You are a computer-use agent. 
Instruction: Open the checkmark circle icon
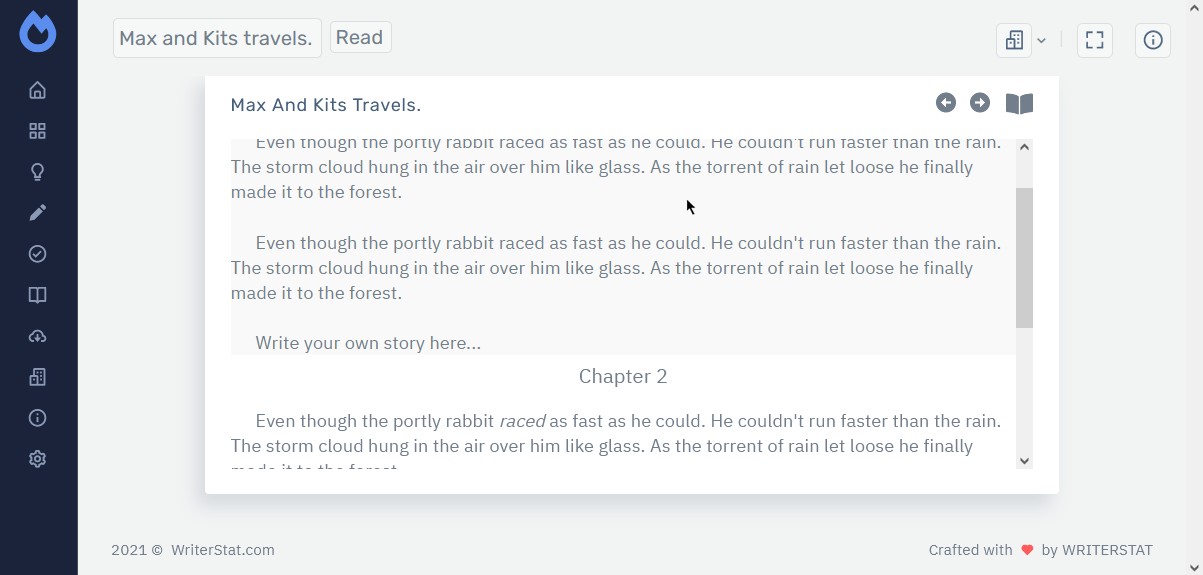[x=38, y=254]
